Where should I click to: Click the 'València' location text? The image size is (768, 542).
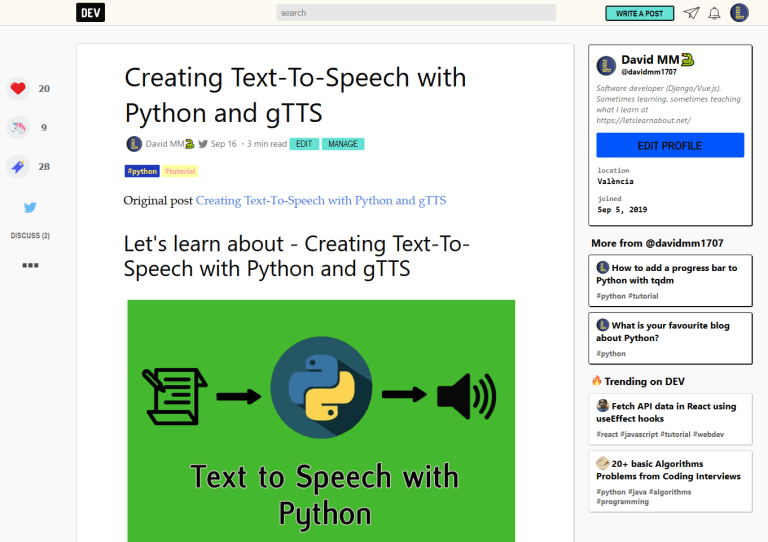pyautogui.click(x=615, y=182)
